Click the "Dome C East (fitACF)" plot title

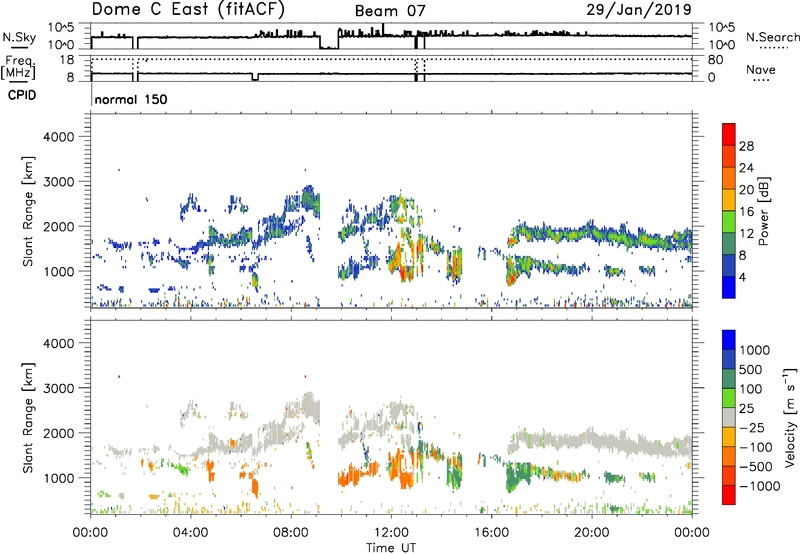188,9
